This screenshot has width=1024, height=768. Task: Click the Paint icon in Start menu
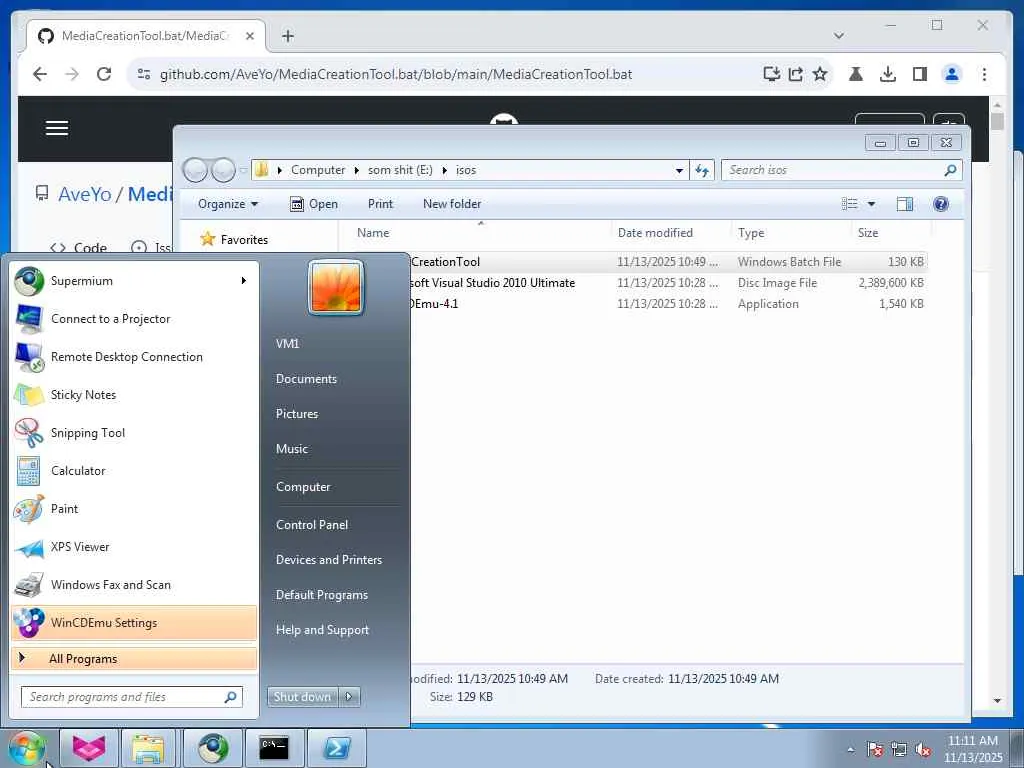coord(29,509)
